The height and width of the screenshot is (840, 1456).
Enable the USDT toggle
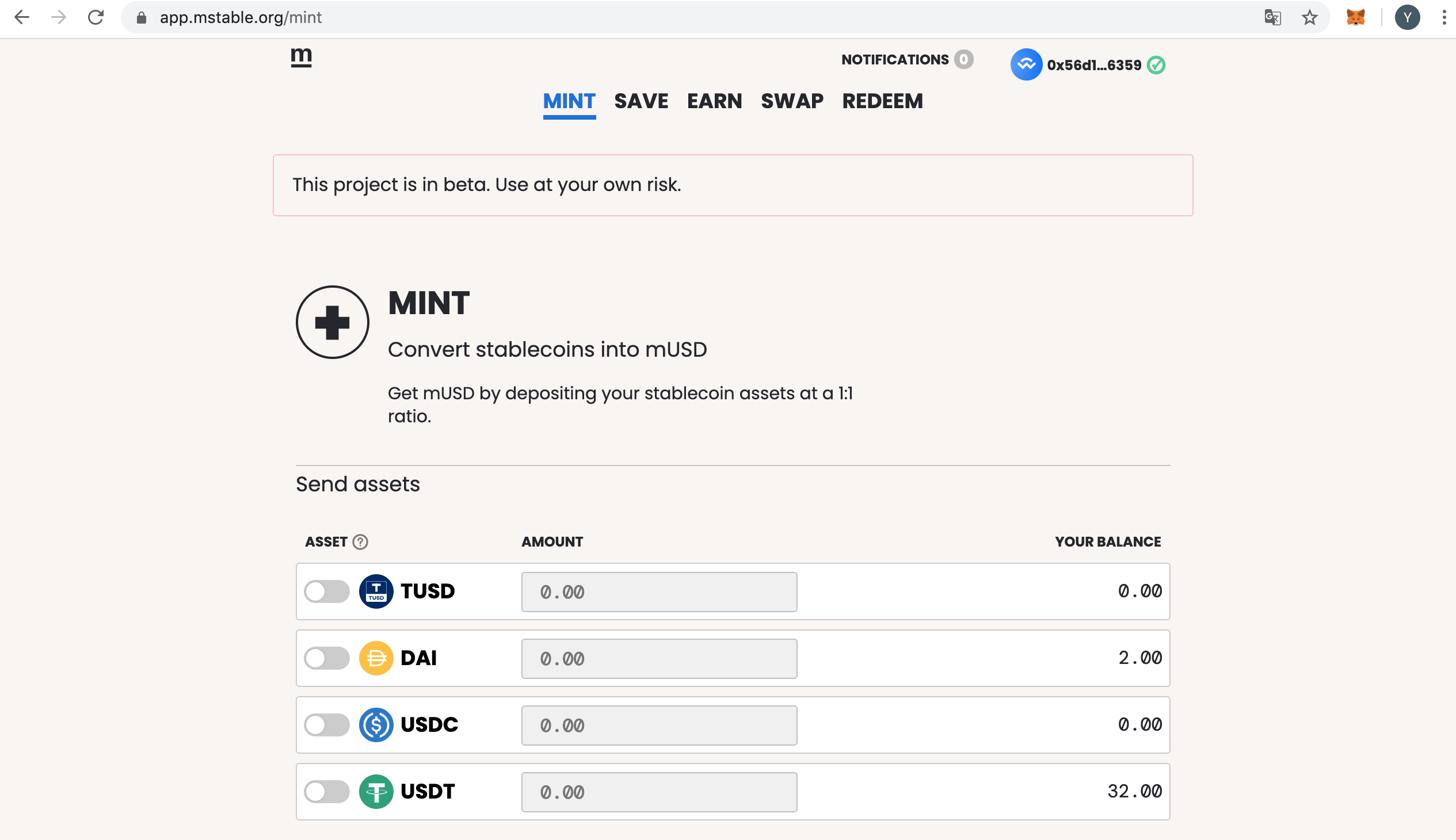tap(327, 792)
